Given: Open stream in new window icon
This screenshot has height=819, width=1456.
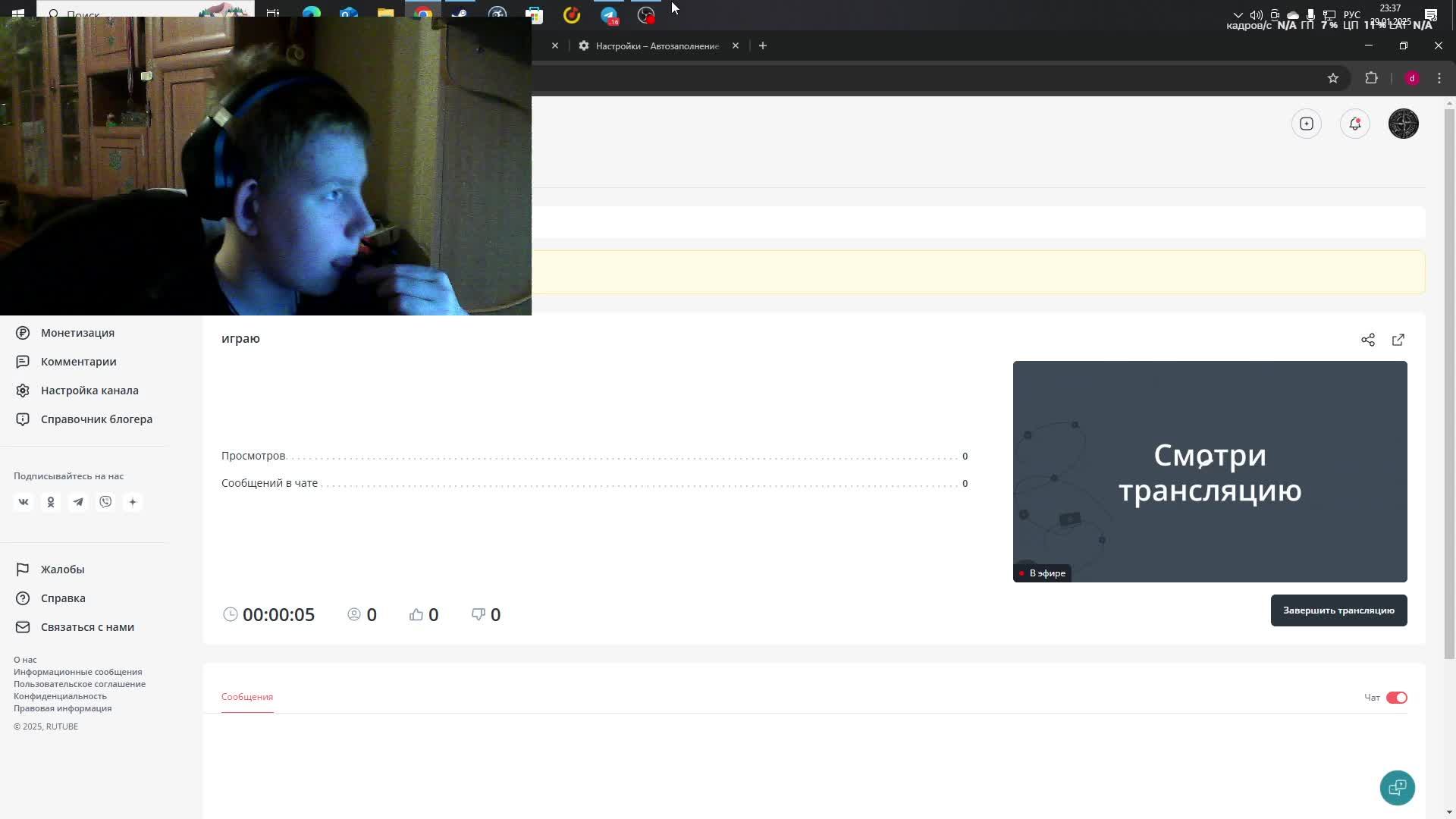Looking at the screenshot, I should click(1398, 340).
